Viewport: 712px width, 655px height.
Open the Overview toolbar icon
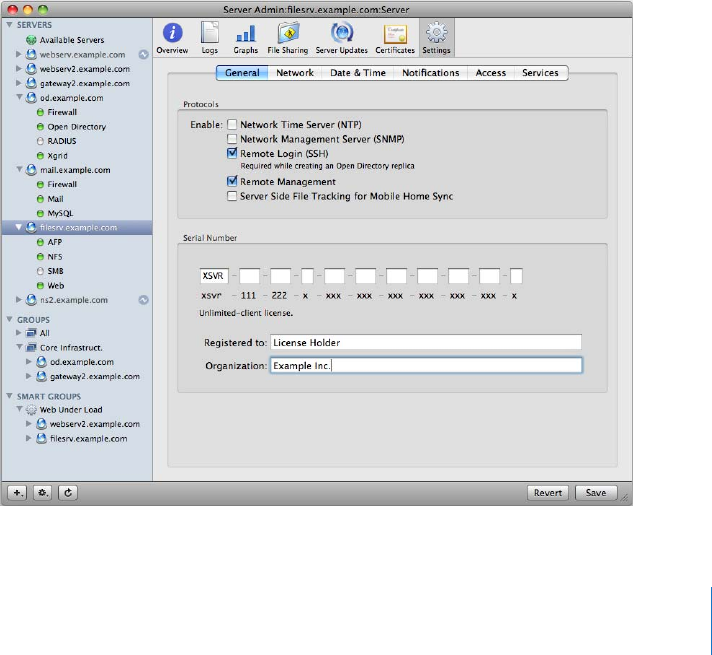(x=172, y=38)
